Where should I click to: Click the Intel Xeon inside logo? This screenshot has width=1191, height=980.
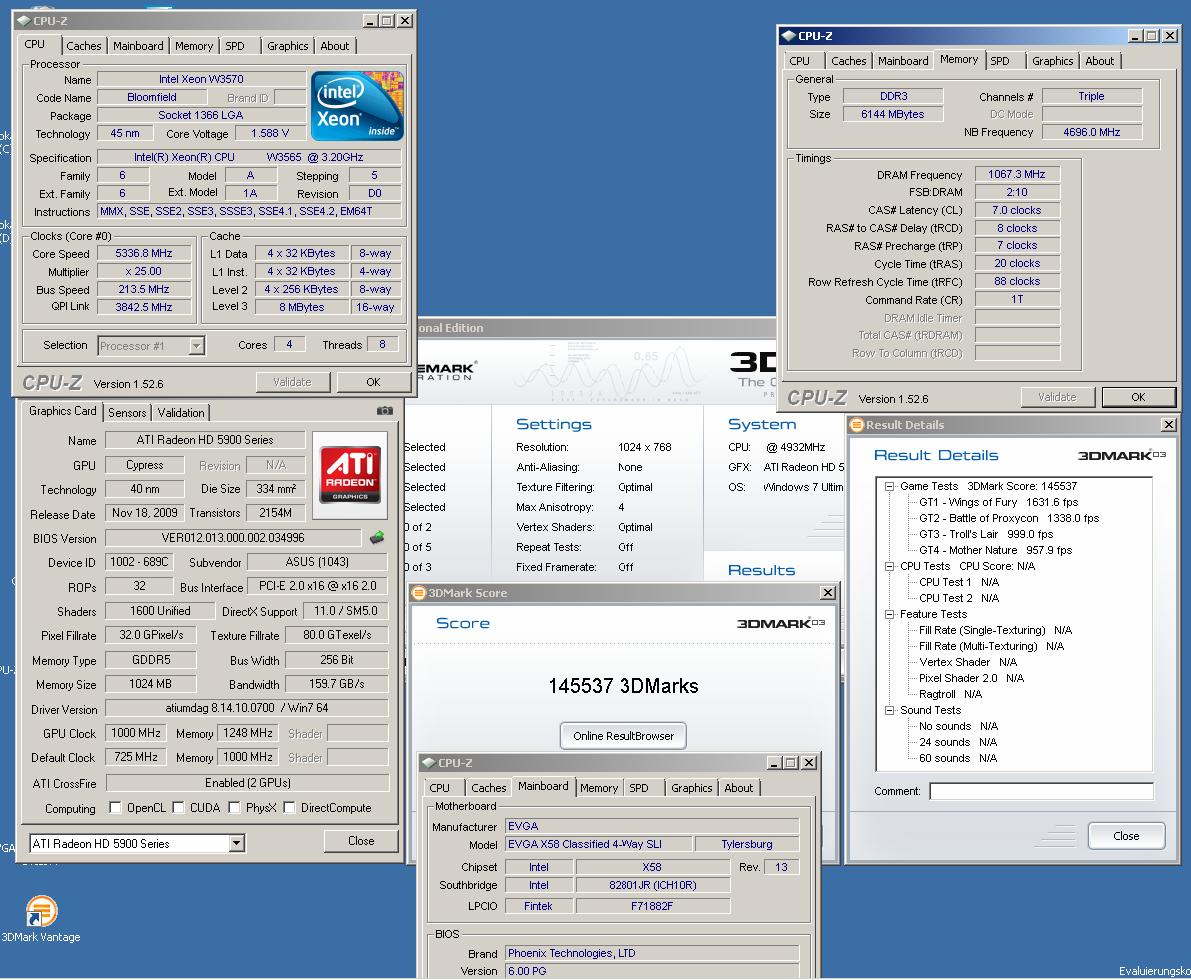(x=357, y=106)
